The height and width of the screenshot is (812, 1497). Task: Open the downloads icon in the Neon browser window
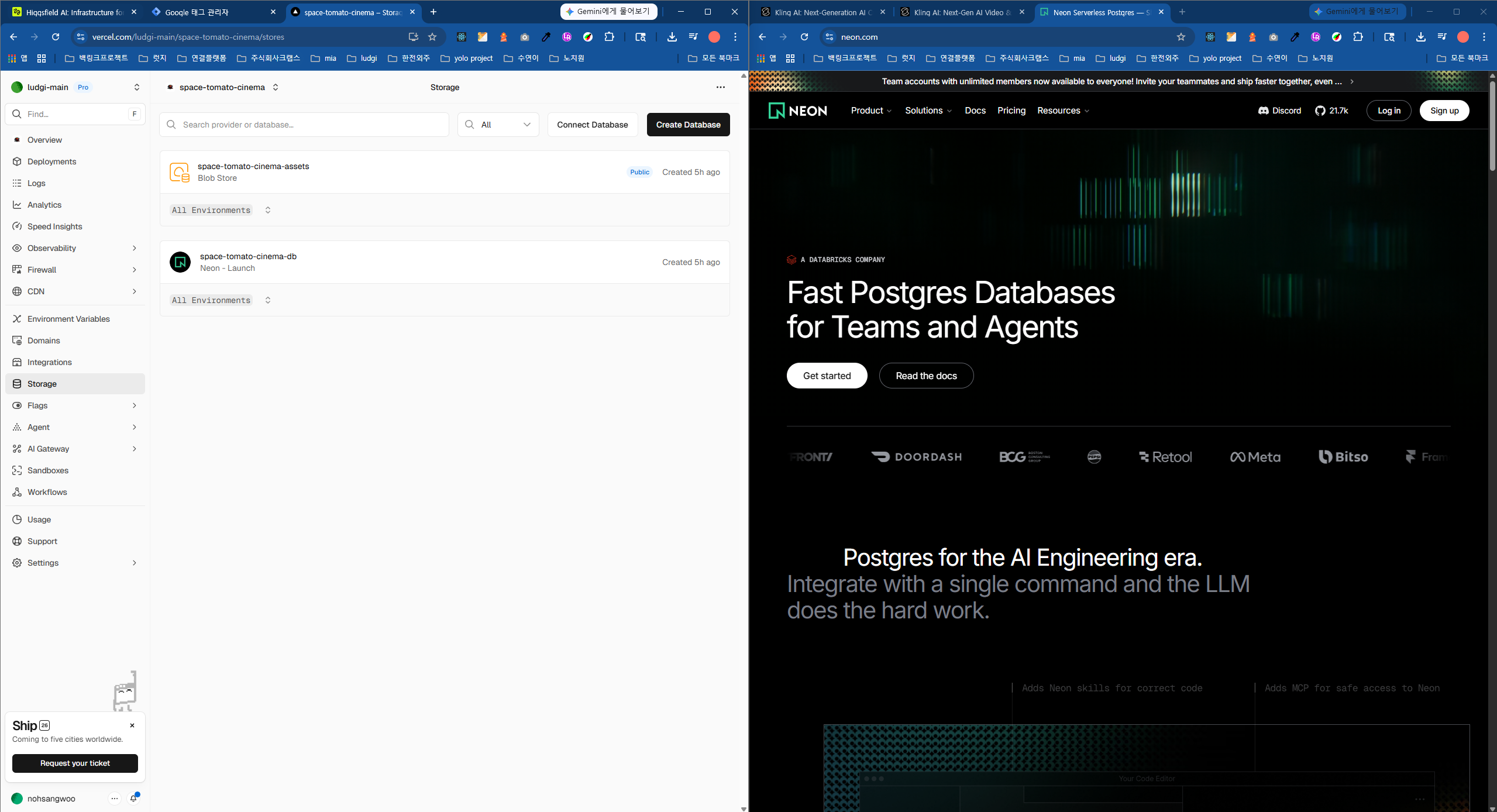tap(1421, 37)
